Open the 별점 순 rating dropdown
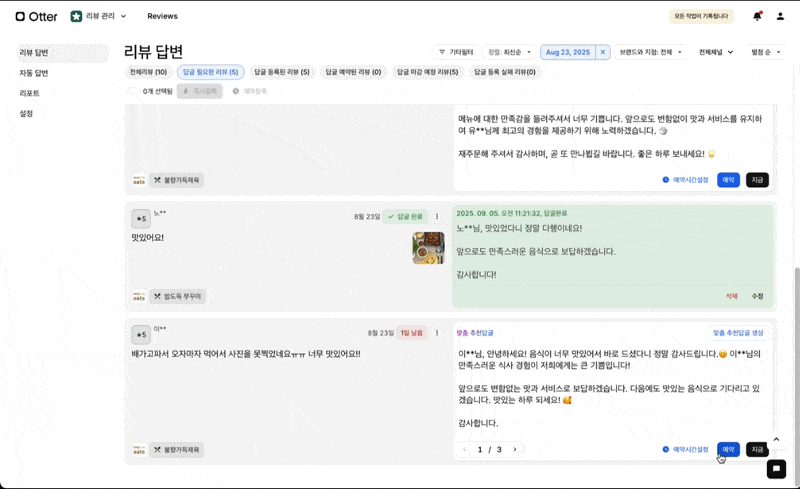Image resolution: width=800 pixels, height=489 pixels. click(x=765, y=52)
